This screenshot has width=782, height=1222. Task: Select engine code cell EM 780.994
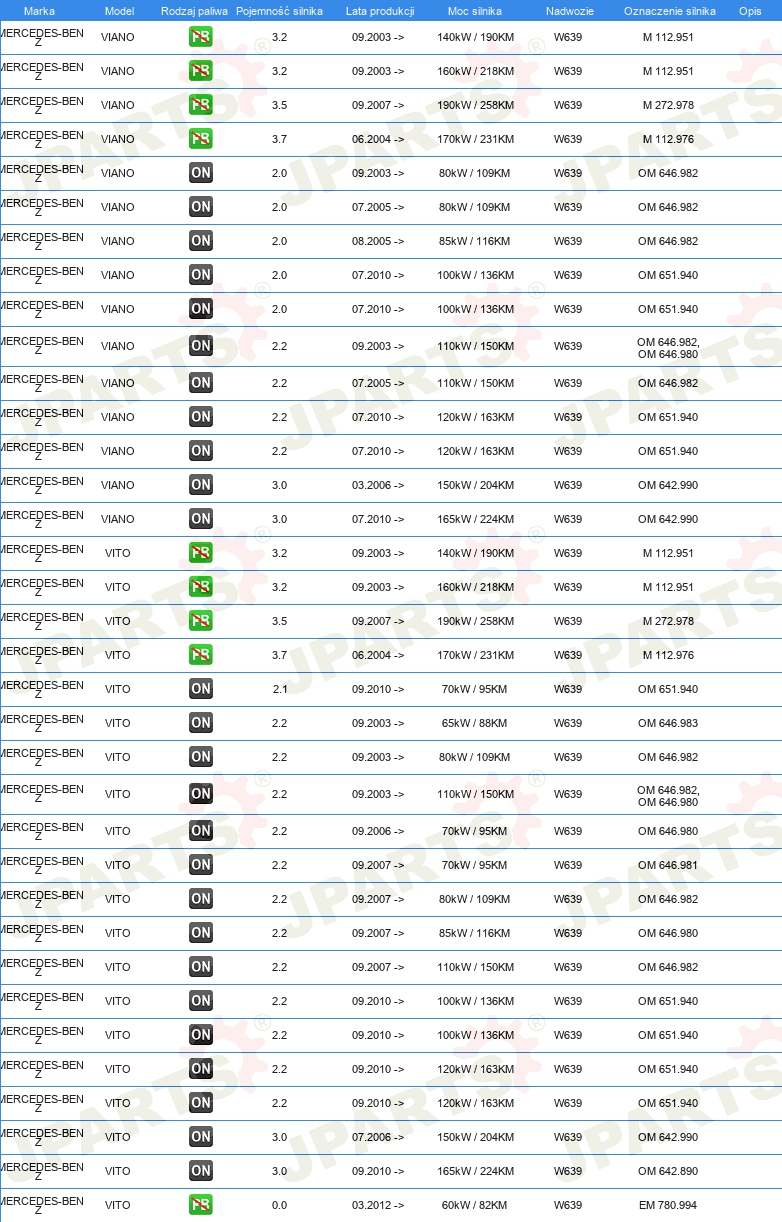pos(668,1205)
